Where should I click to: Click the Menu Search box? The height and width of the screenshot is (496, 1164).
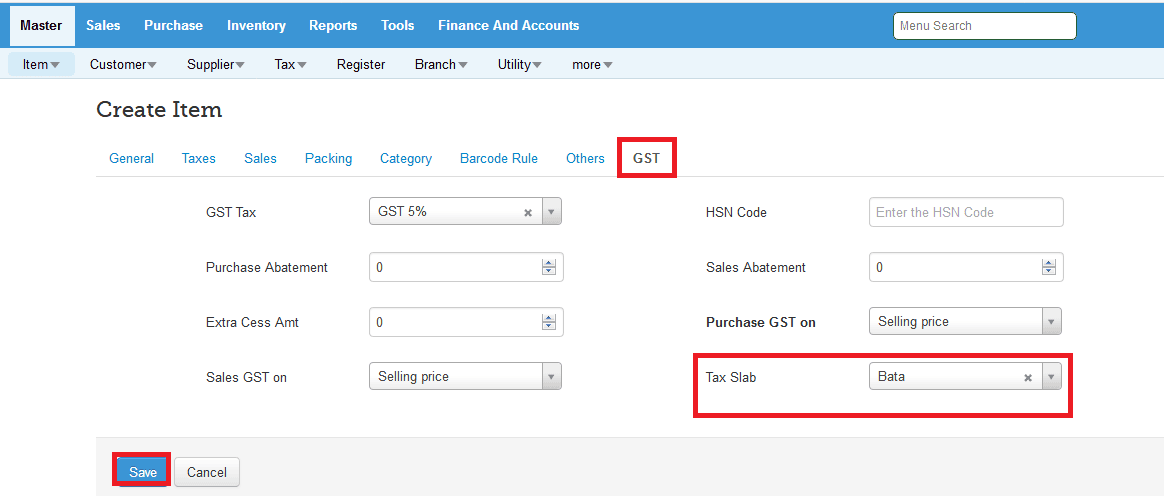pyautogui.click(x=984, y=26)
